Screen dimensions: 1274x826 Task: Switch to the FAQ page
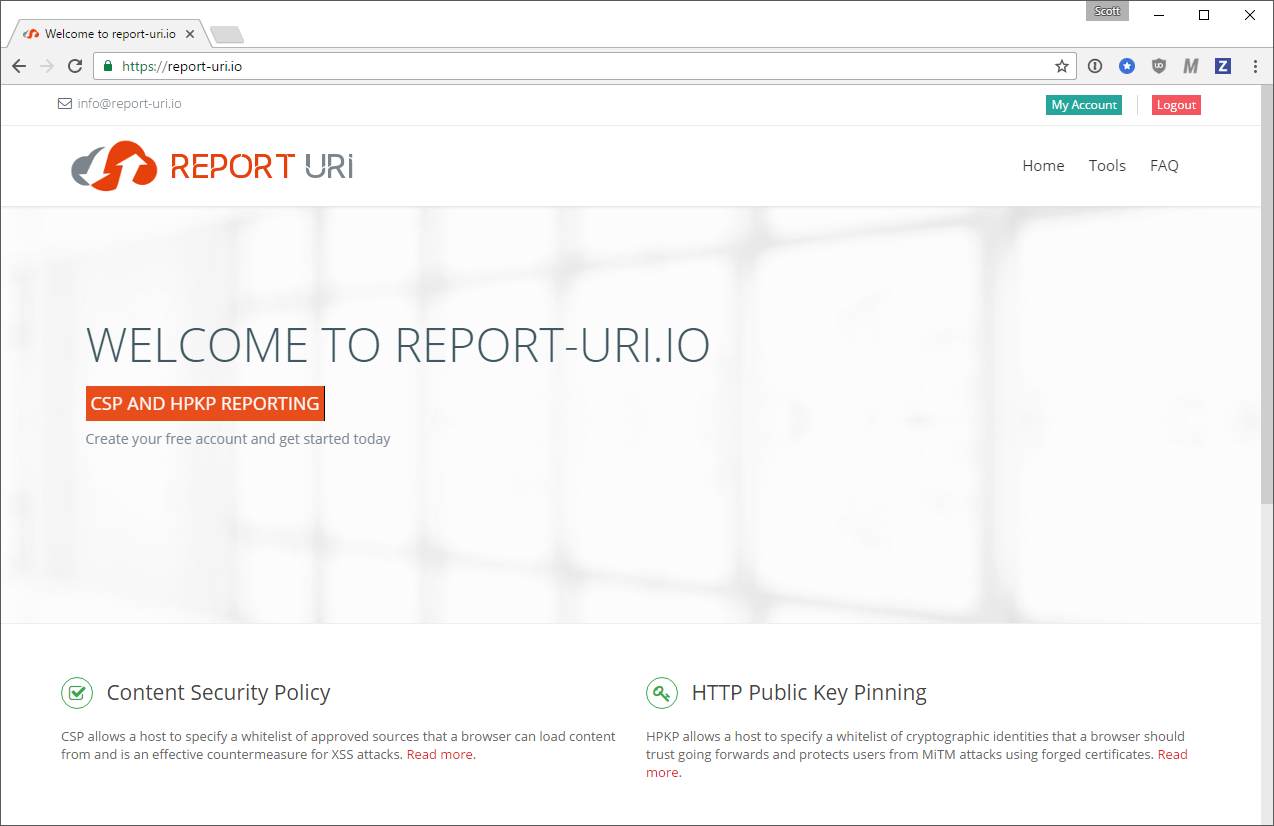[1163, 165]
